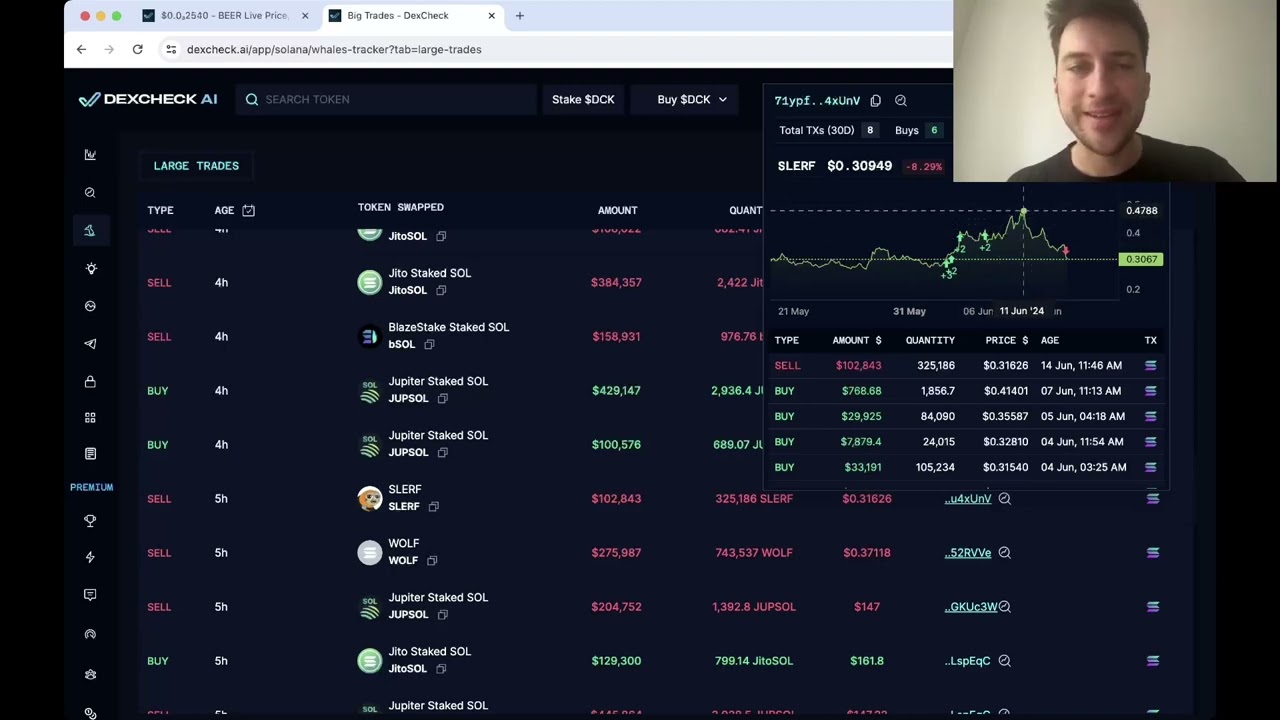This screenshot has height=720, width=1280.
Task: Inspect wallet ..LspEqC with magnifier icon
Action: coord(1004,660)
